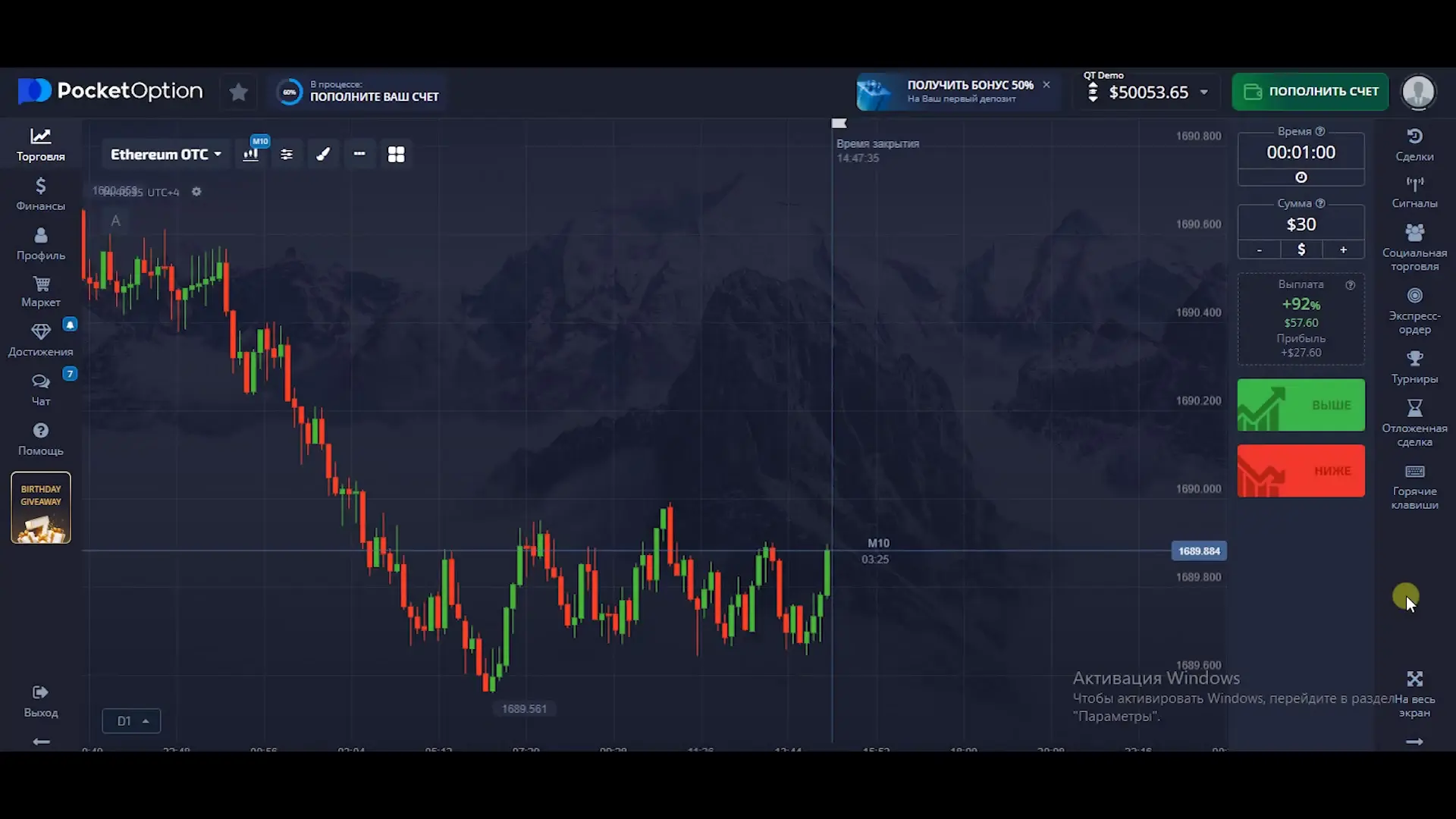The width and height of the screenshot is (1456, 819).
Task: Expand the D1 timeframe selector
Action: pyautogui.click(x=131, y=720)
